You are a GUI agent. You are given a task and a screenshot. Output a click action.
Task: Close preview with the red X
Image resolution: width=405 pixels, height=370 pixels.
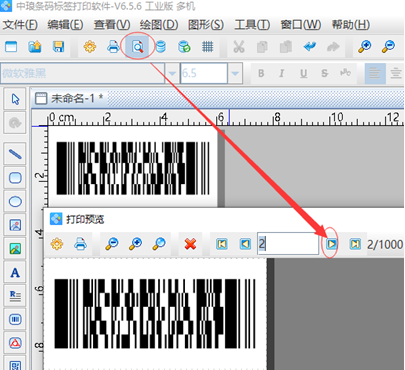[190, 244]
